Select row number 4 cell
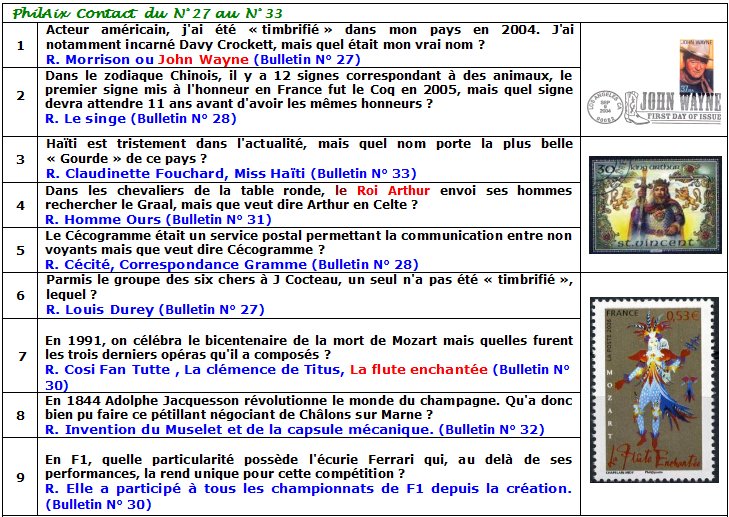The height and width of the screenshot is (517, 729). (x=20, y=205)
